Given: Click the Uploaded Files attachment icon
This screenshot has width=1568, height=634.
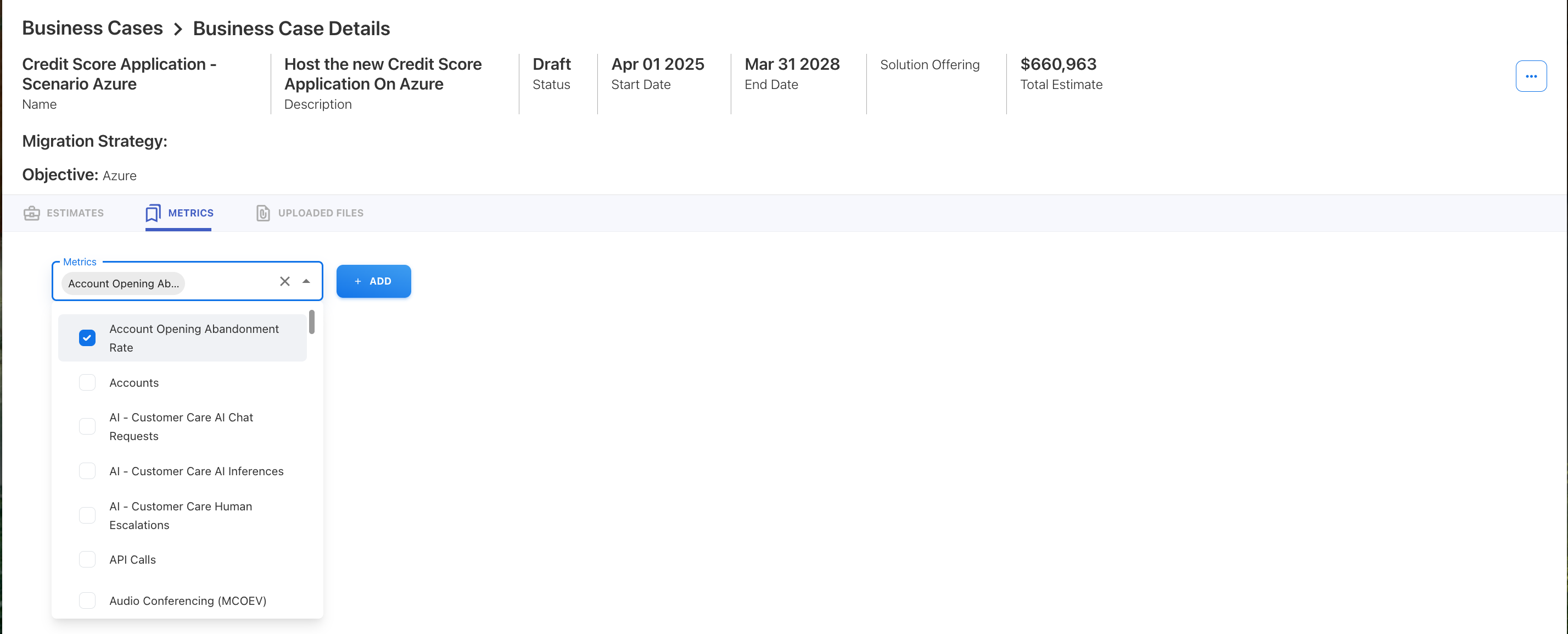Looking at the screenshot, I should [263, 213].
